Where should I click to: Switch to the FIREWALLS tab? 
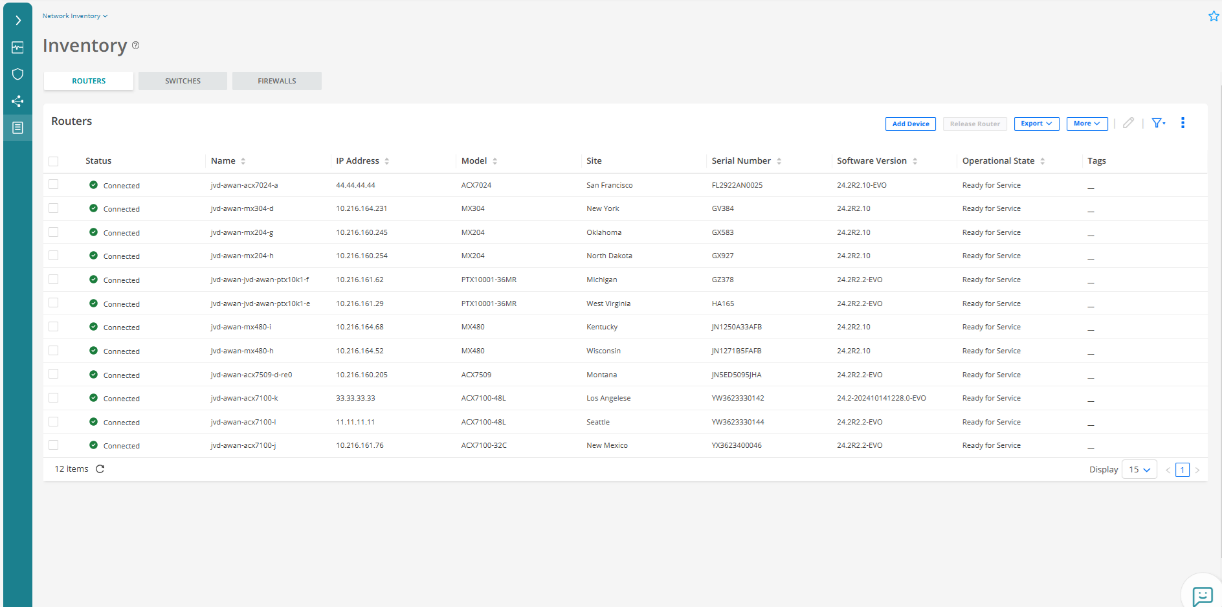(x=277, y=81)
